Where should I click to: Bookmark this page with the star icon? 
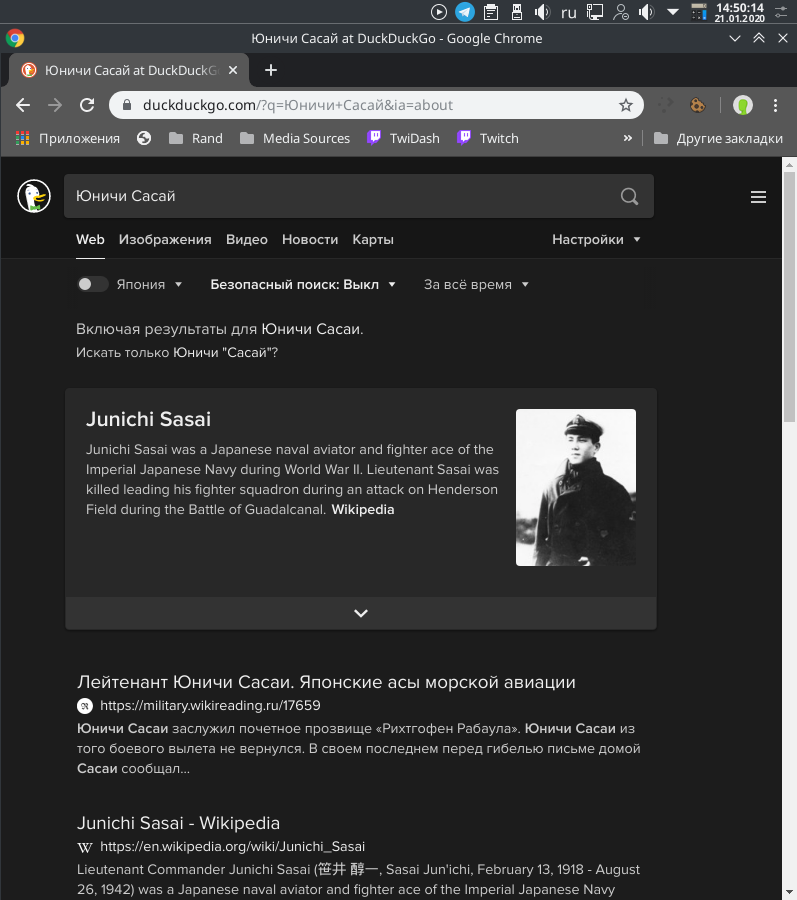tap(625, 105)
